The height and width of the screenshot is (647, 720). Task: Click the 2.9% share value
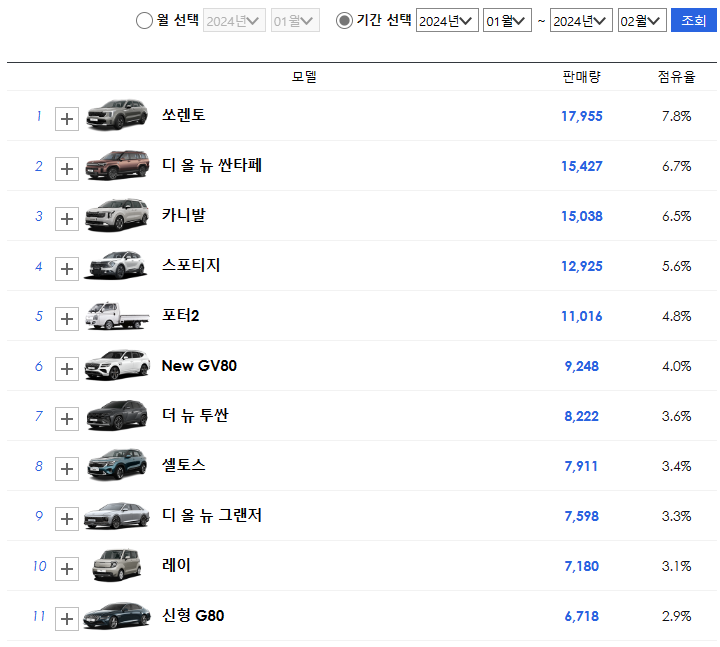pyautogui.click(x=676, y=617)
